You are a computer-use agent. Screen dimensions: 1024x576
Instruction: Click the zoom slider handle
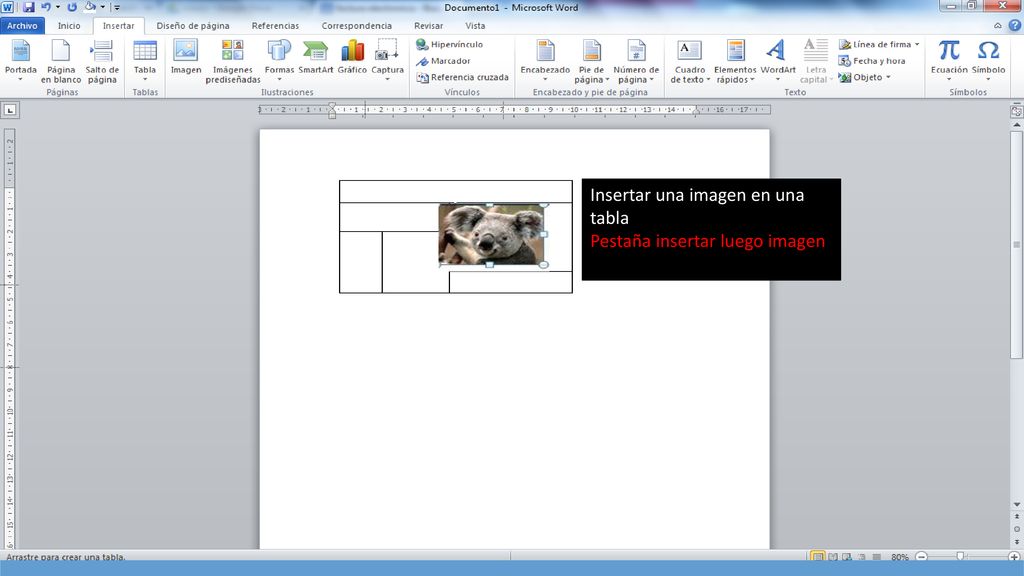pos(960,556)
